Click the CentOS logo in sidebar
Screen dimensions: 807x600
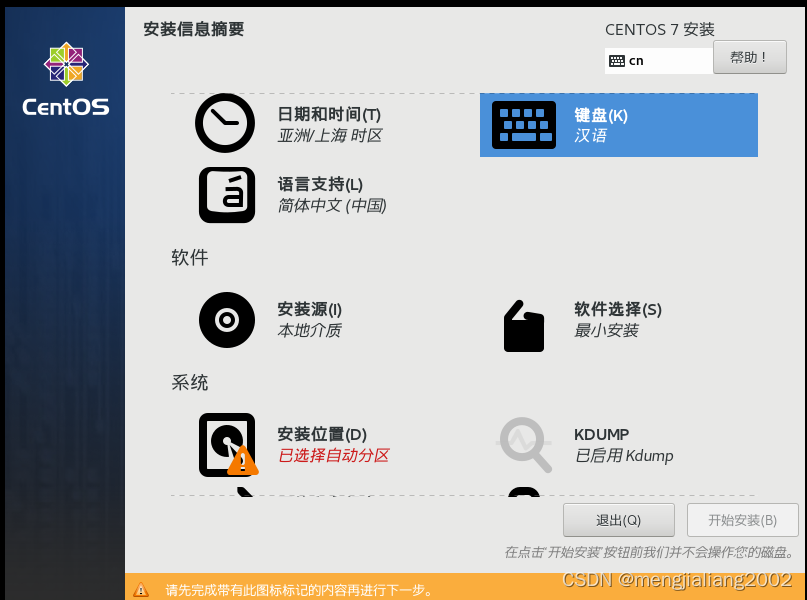(66, 79)
